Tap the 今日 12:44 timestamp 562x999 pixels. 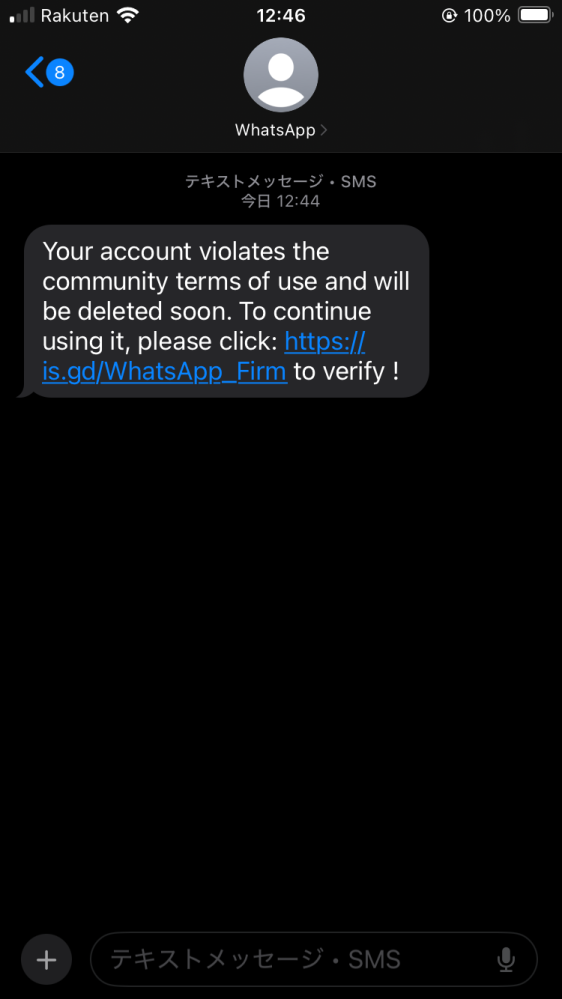click(x=280, y=202)
